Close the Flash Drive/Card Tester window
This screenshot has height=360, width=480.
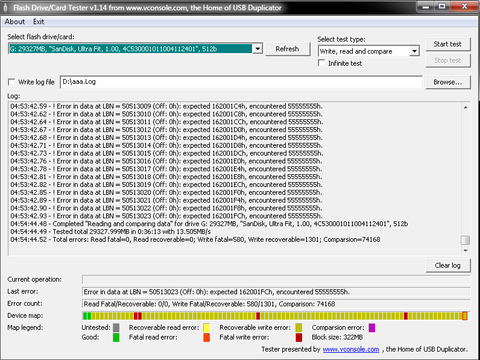464,6
